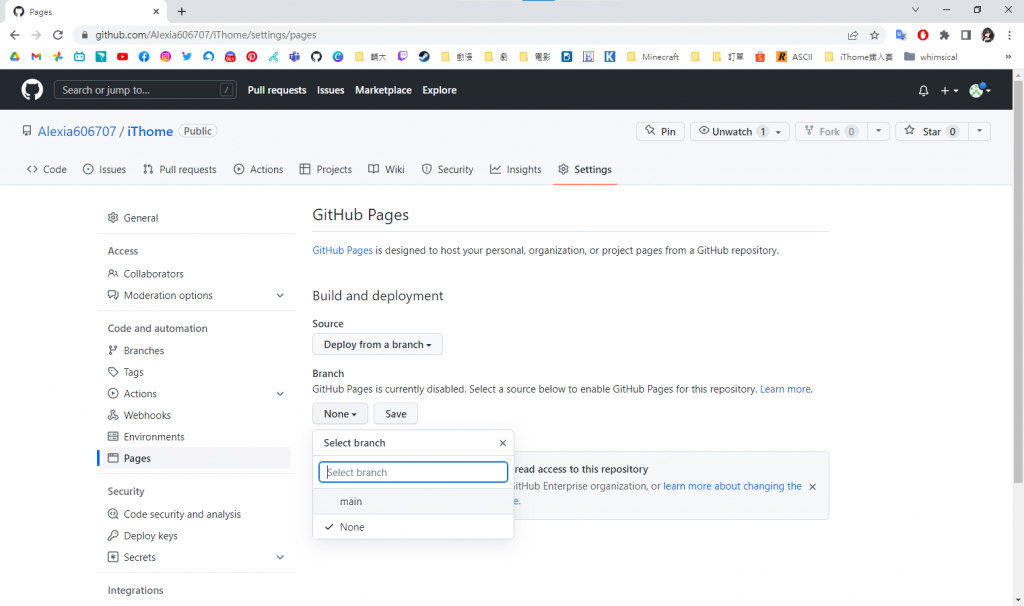Viewport: 1024px width, 606px height.
Task: Open the Twitter bookmark
Action: (187, 57)
